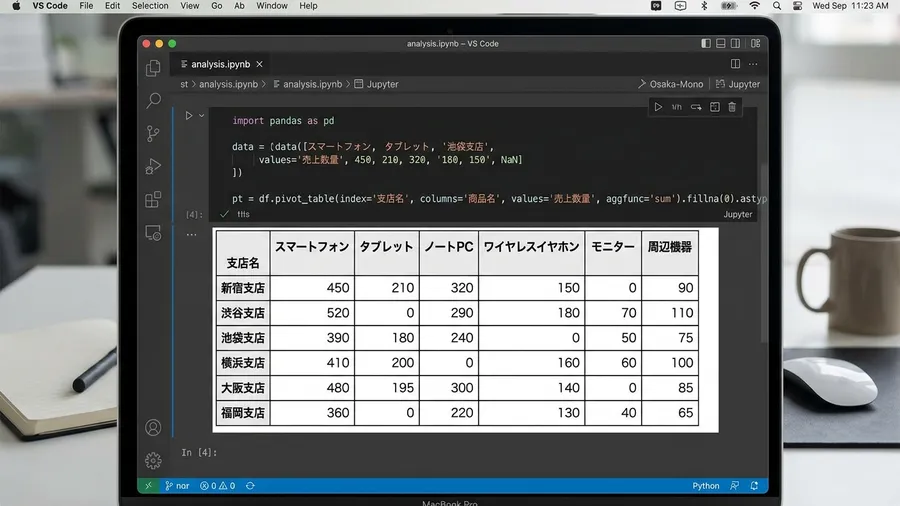Click the 渋谷支店 row label
The image size is (900, 506).
243,313
